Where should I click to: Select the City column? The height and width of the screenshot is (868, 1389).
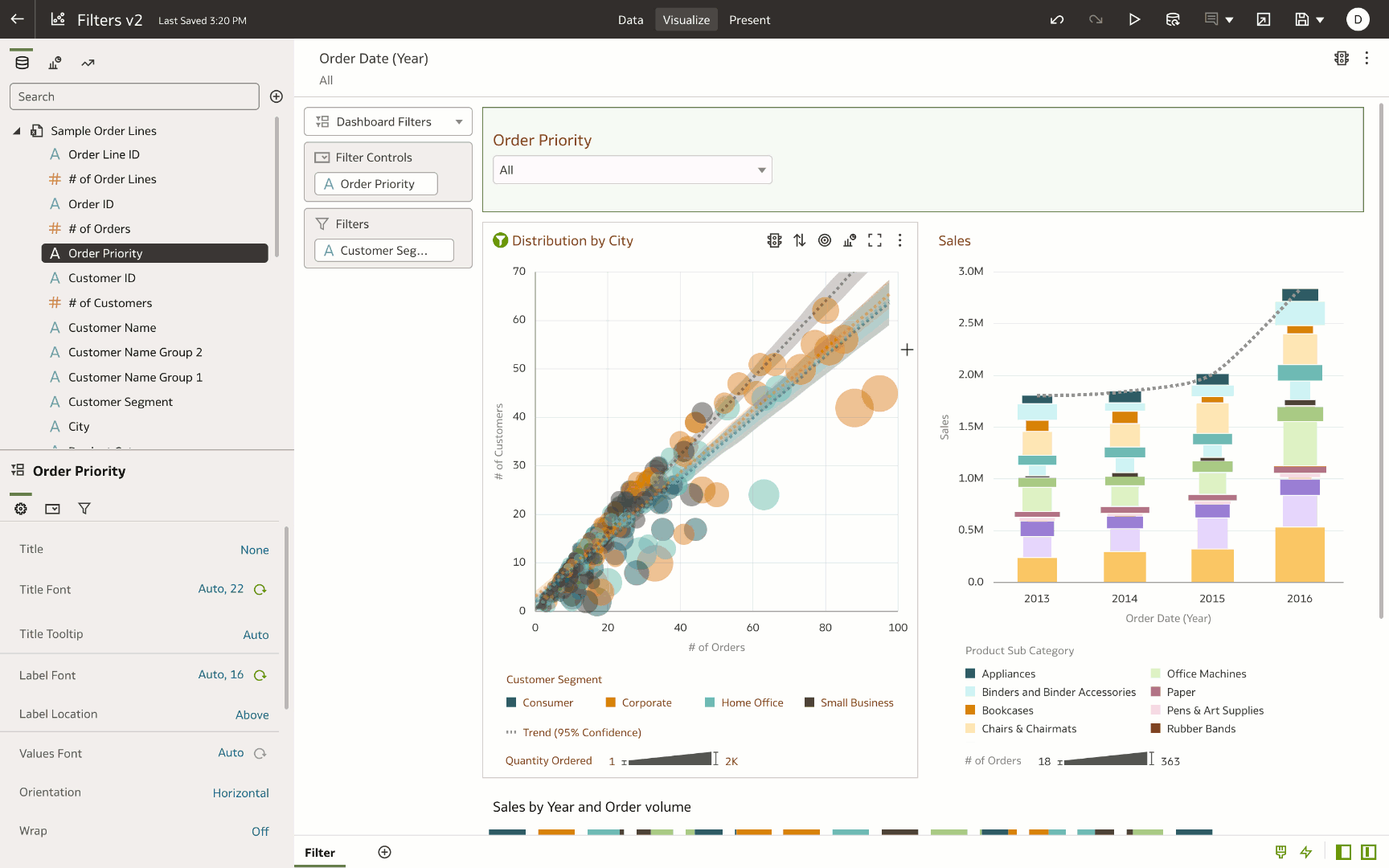(79, 427)
